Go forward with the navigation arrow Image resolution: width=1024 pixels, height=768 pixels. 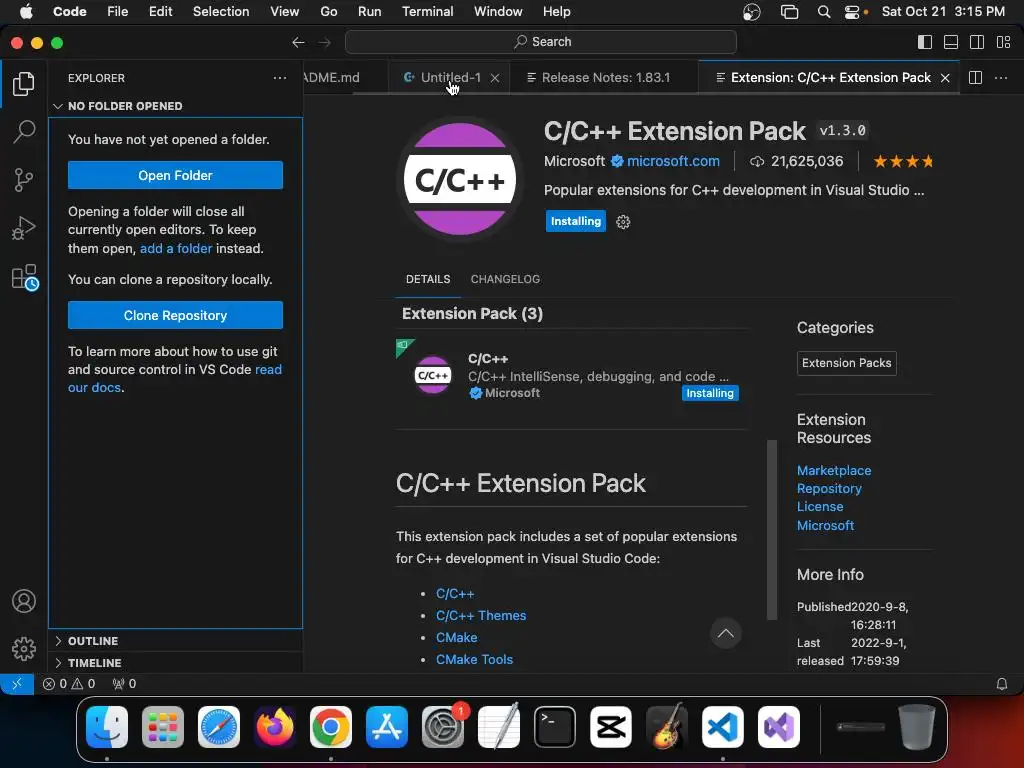click(324, 42)
